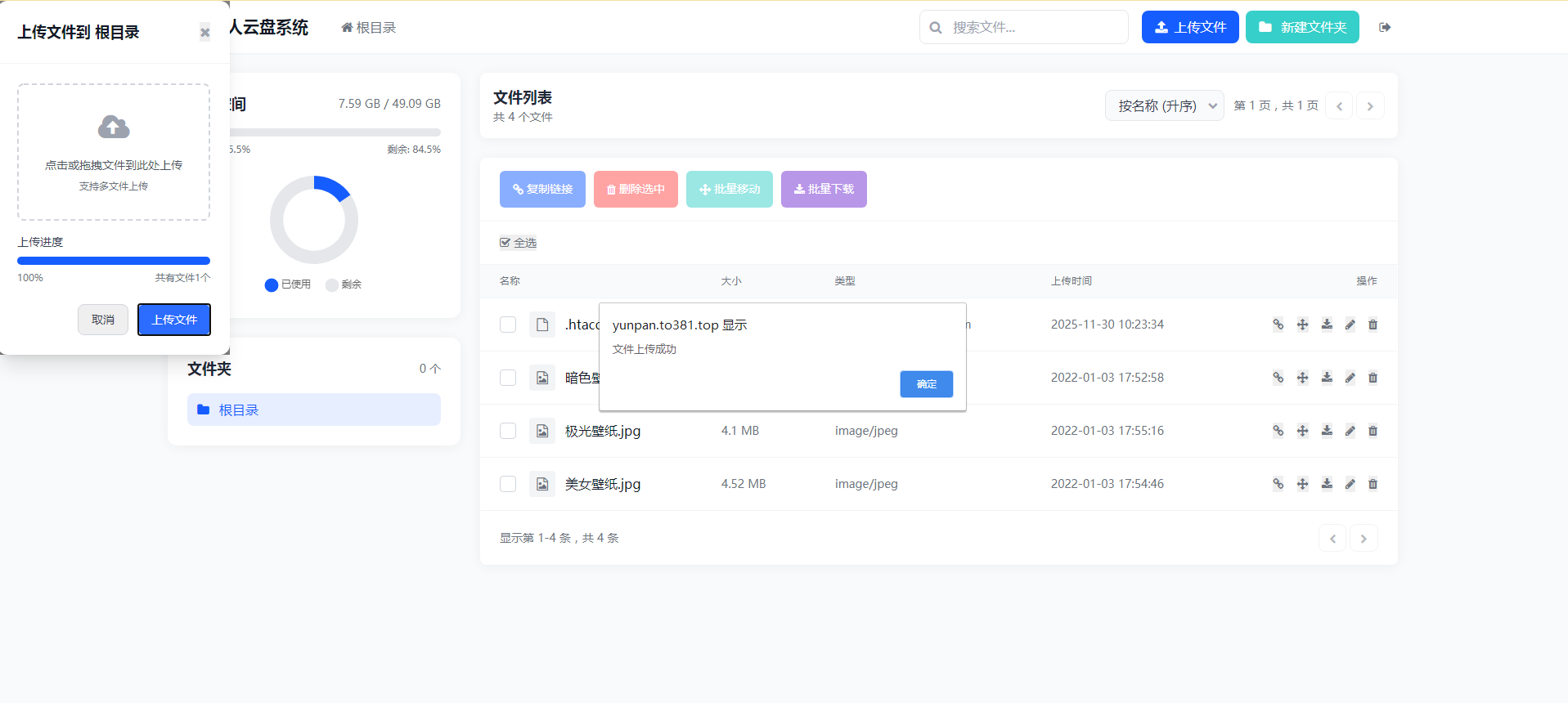Download 极光壁纸.jpg using its row icon
Image resolution: width=1568 pixels, height=703 pixels.
(x=1327, y=431)
